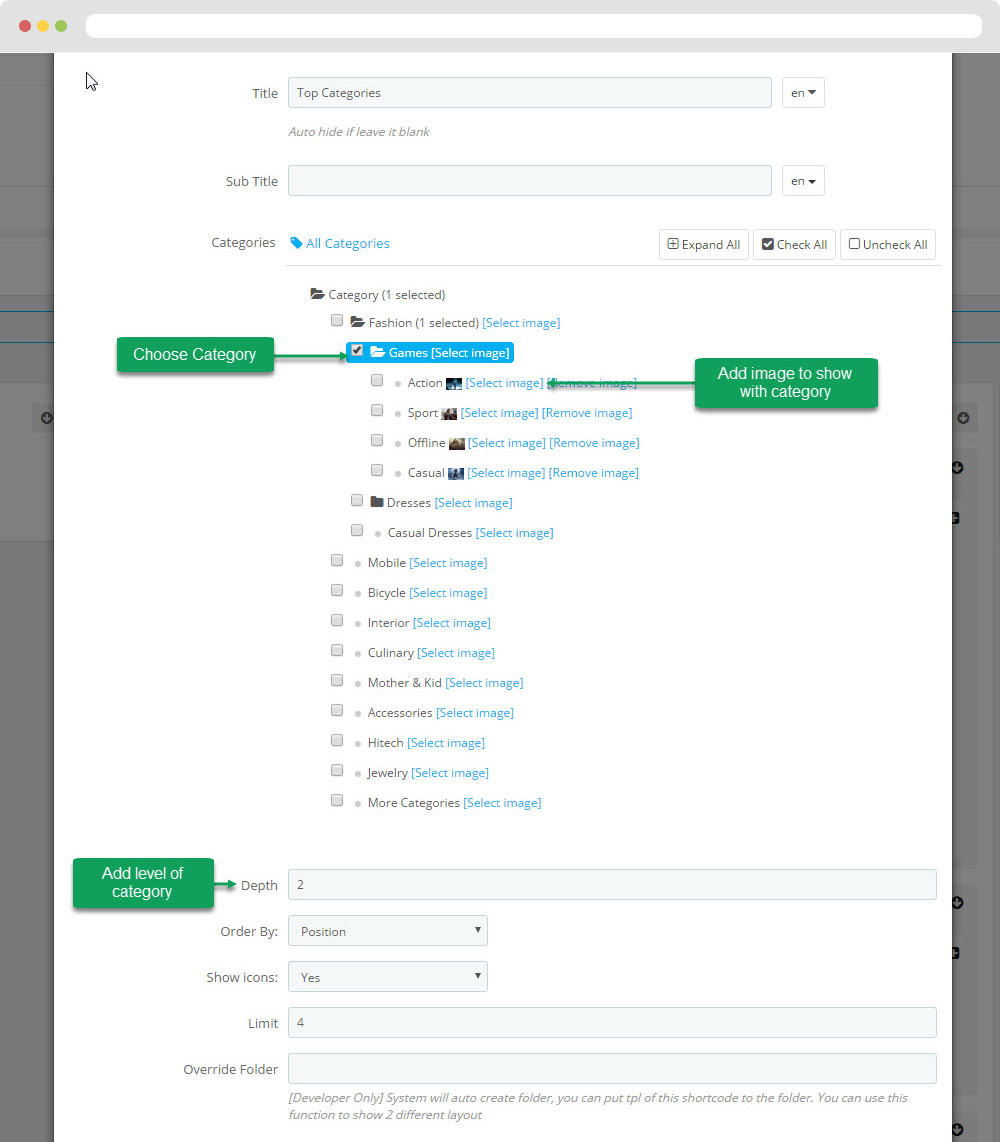Screen dimensions: 1000x1142
Task: Tick the Jewelry category checkbox
Action: 336,770
